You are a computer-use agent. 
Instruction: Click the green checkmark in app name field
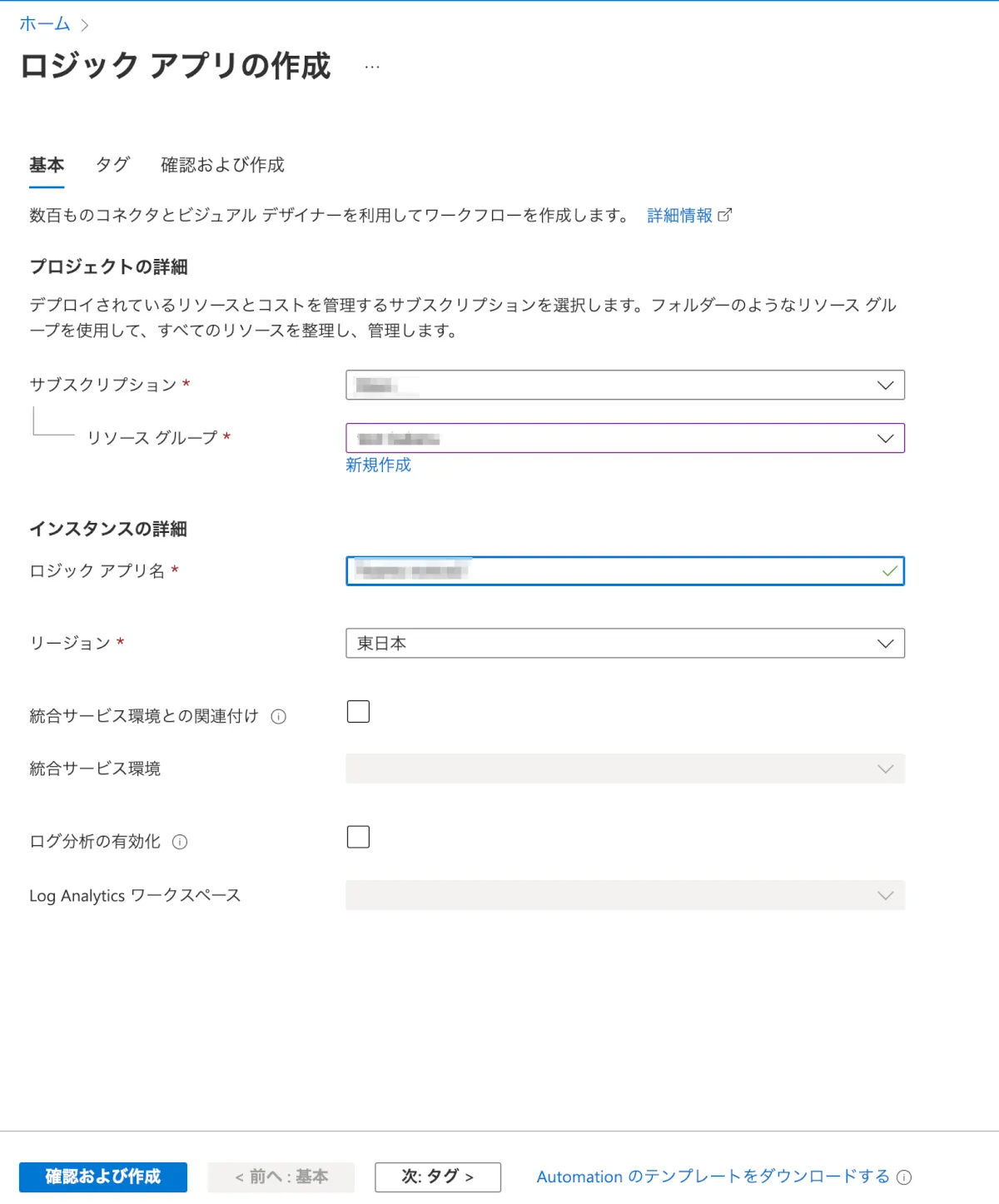coord(890,571)
